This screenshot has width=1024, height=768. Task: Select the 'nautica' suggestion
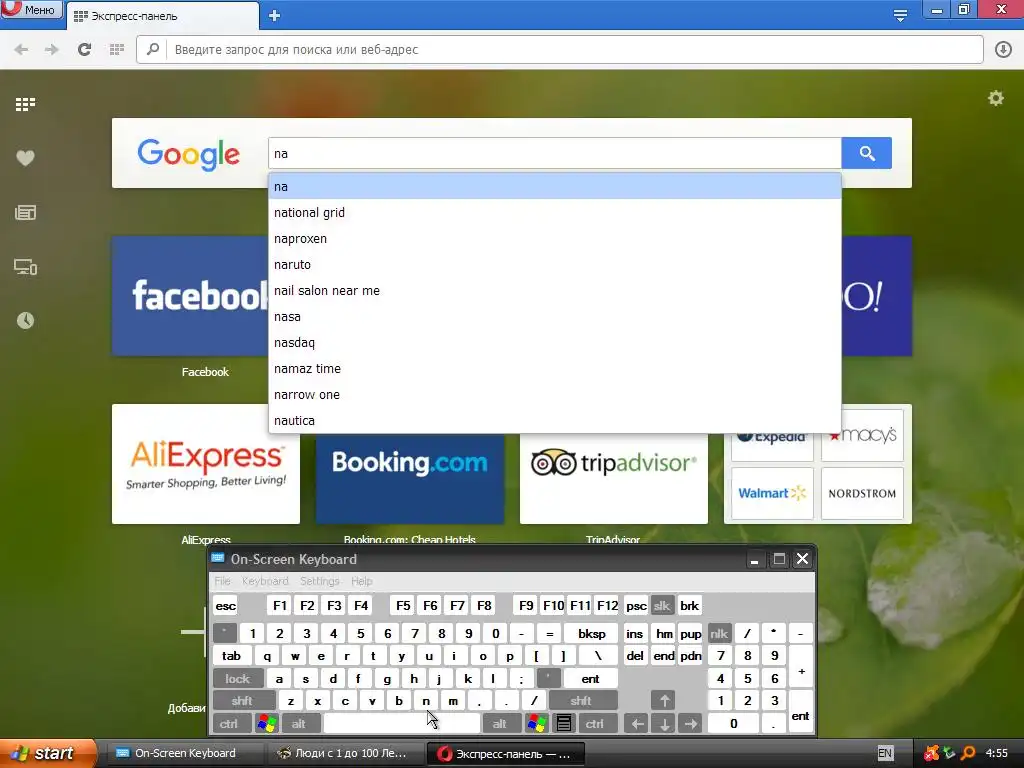554,421
